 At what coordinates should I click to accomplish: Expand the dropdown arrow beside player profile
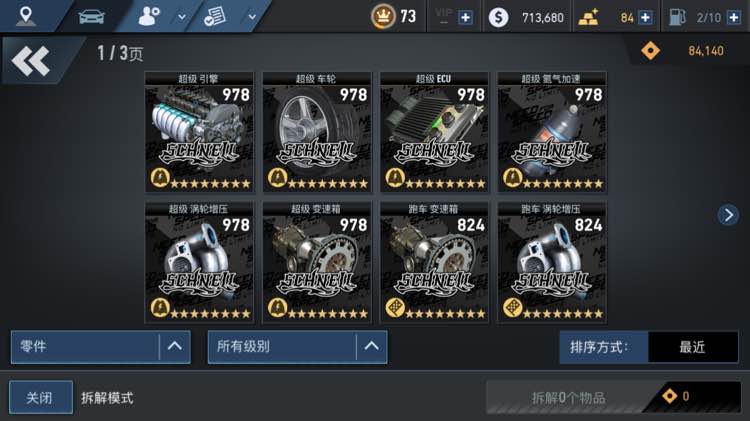(x=182, y=17)
